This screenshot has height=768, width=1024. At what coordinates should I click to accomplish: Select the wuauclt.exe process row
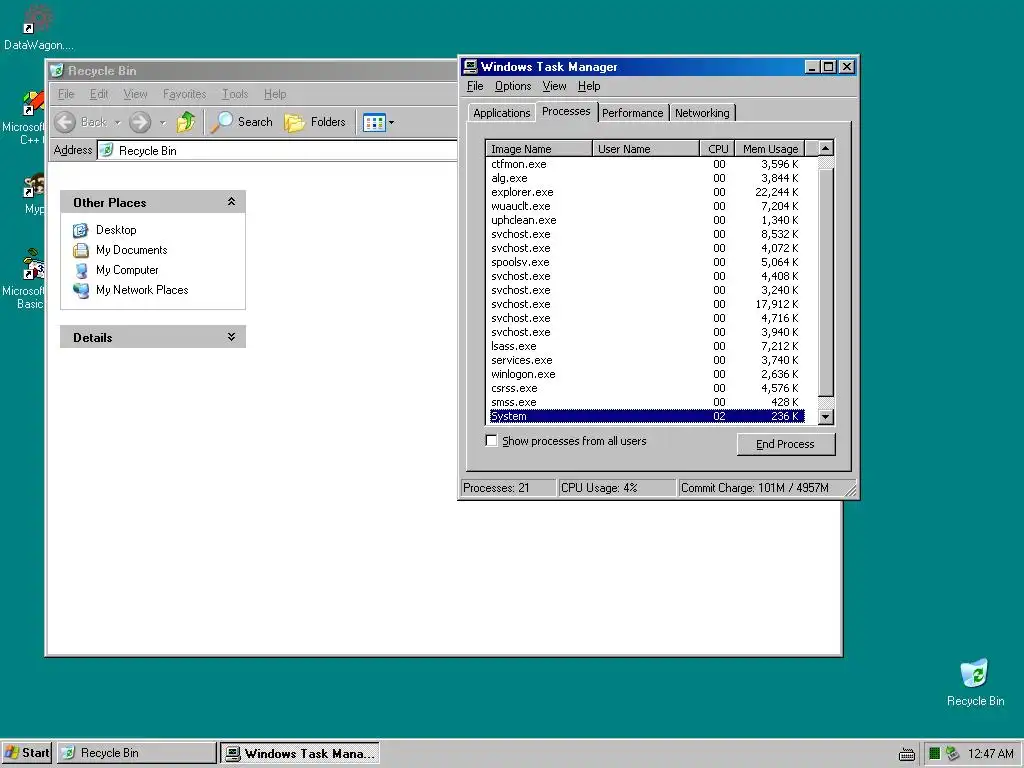(647, 206)
